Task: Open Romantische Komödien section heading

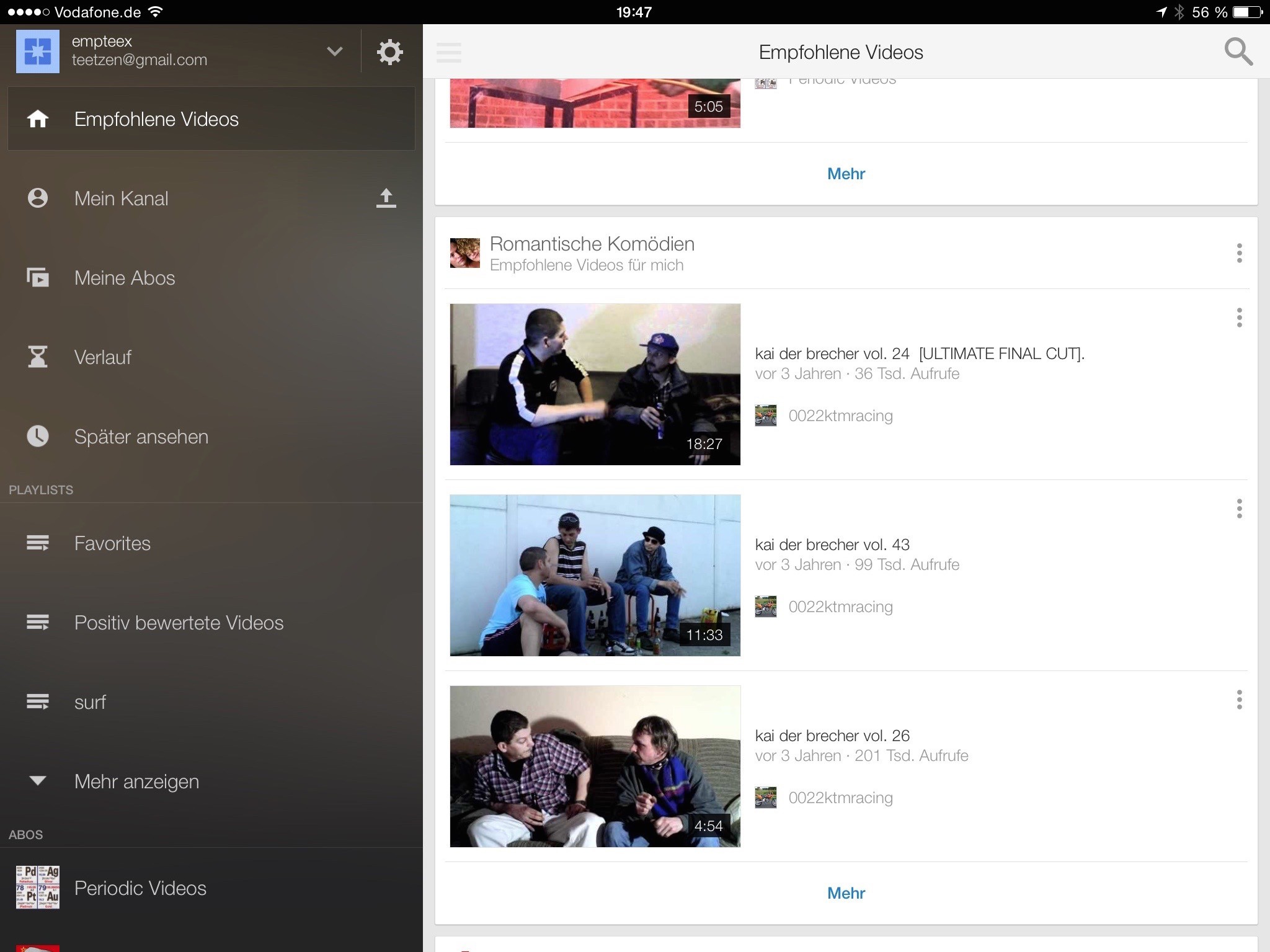Action: [x=592, y=244]
